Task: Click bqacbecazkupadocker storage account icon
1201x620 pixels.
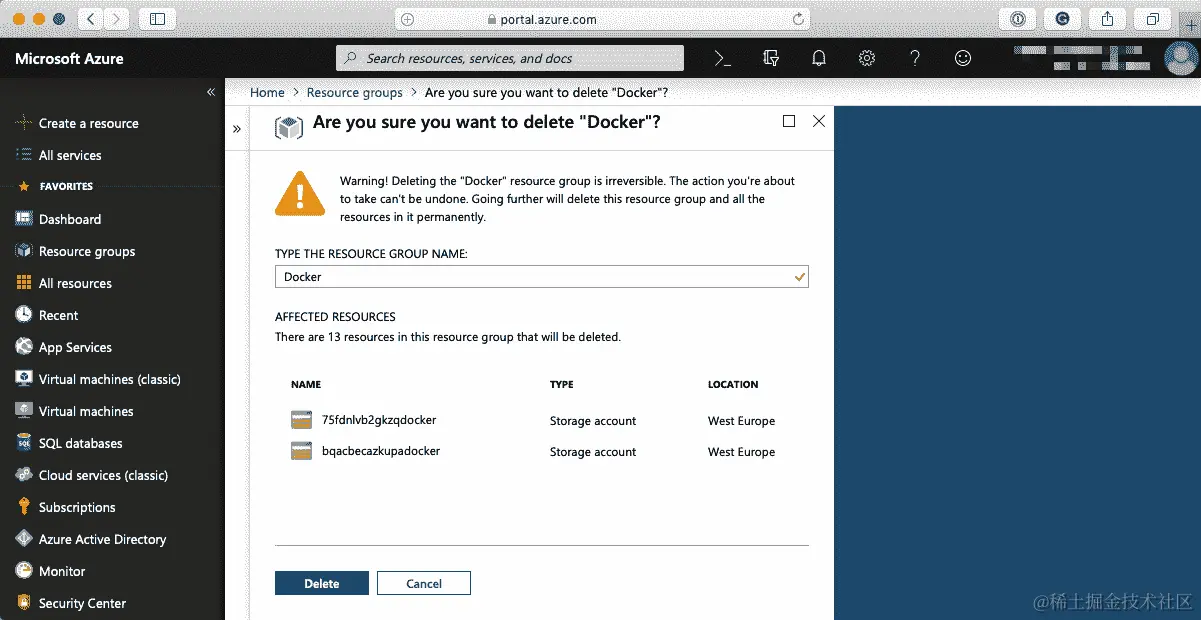Action: [301, 451]
